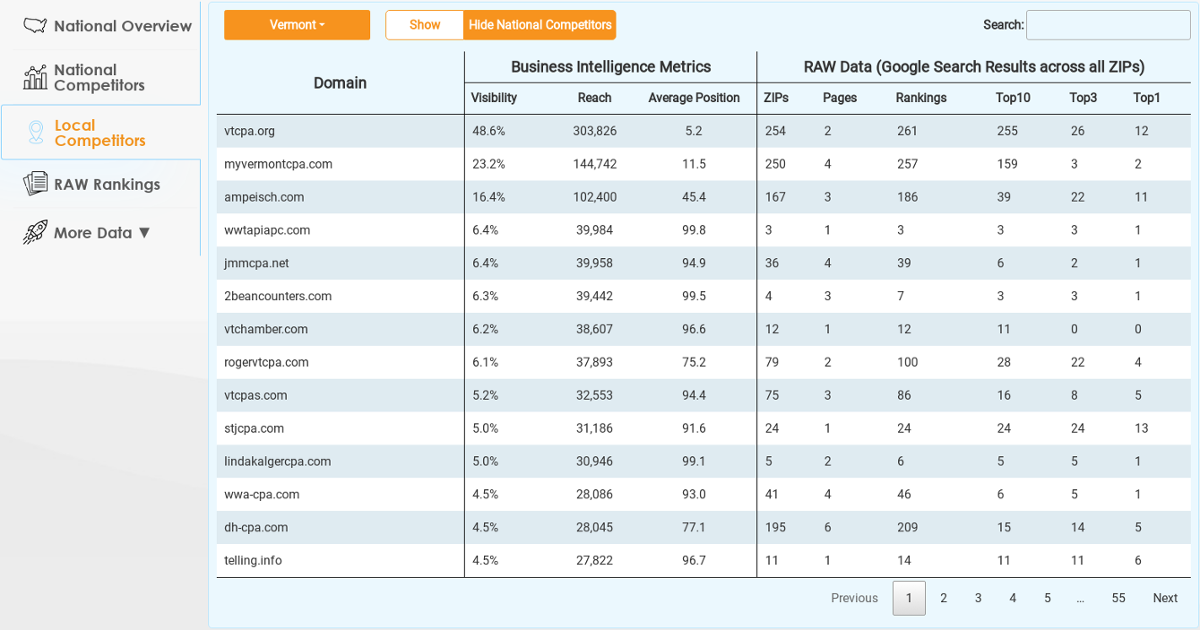Sort by Average Position column
This screenshot has width=1200, height=630.
click(694, 98)
